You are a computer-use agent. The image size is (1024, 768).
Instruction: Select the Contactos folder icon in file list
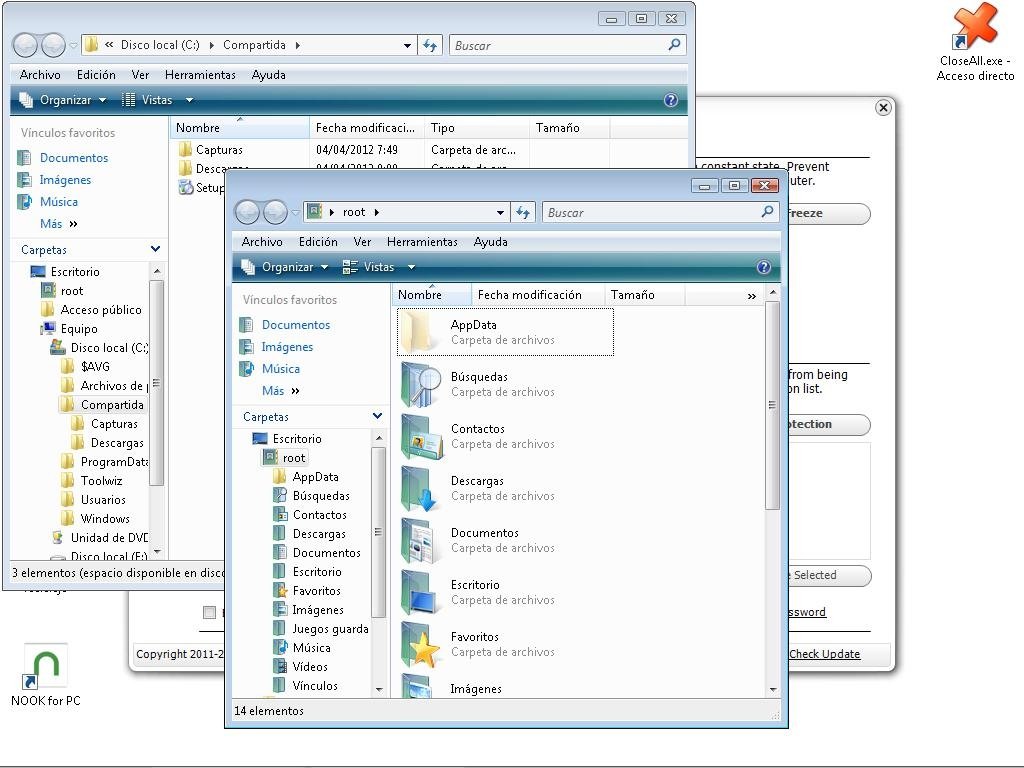point(421,436)
